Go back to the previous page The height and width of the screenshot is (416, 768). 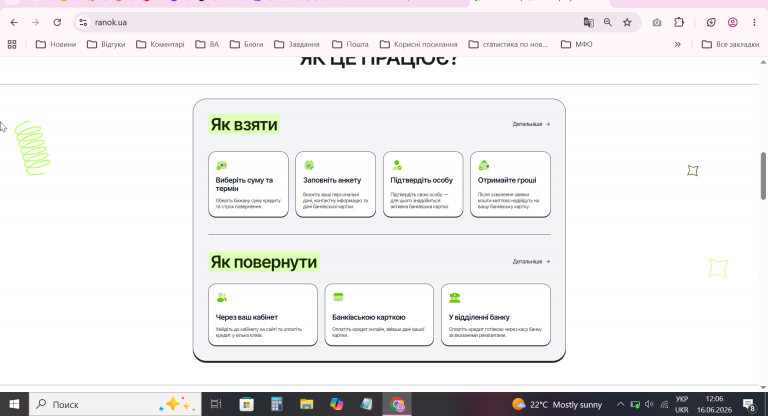pyautogui.click(x=14, y=23)
